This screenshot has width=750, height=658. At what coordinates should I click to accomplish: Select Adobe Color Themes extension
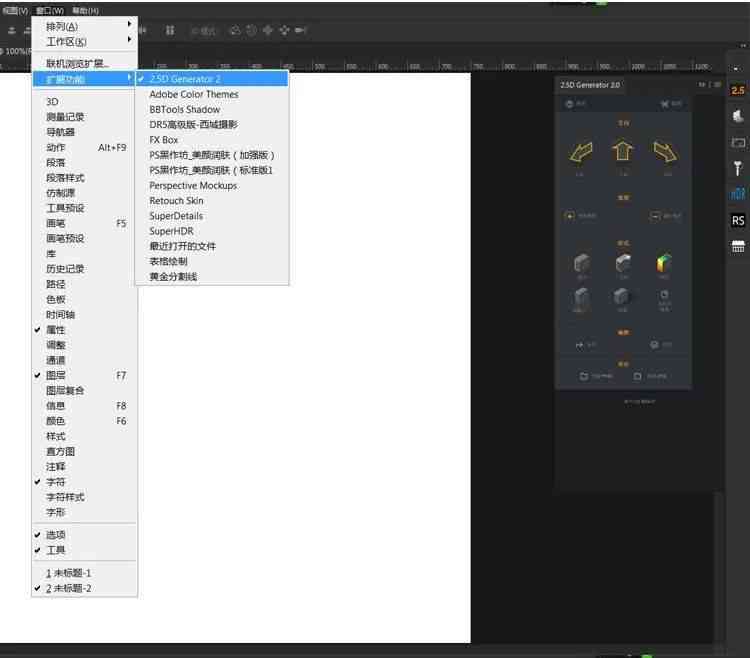pos(212,94)
